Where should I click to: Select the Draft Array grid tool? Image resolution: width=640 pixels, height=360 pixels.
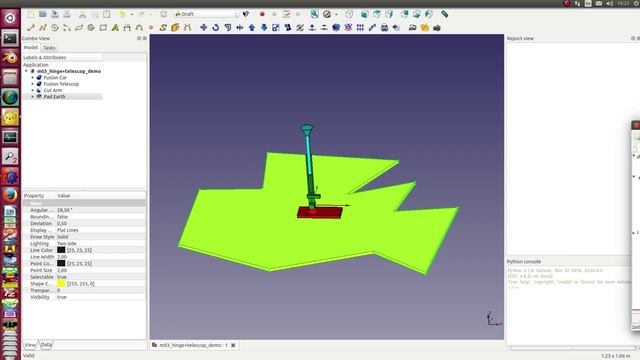(360, 28)
